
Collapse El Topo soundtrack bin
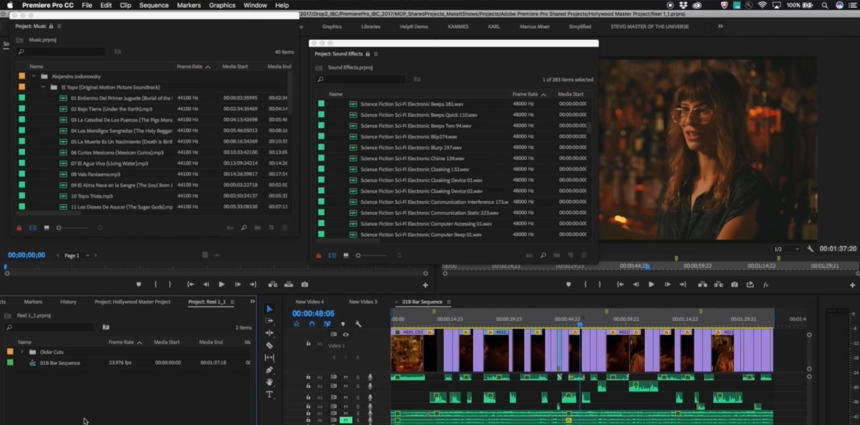(x=43, y=87)
